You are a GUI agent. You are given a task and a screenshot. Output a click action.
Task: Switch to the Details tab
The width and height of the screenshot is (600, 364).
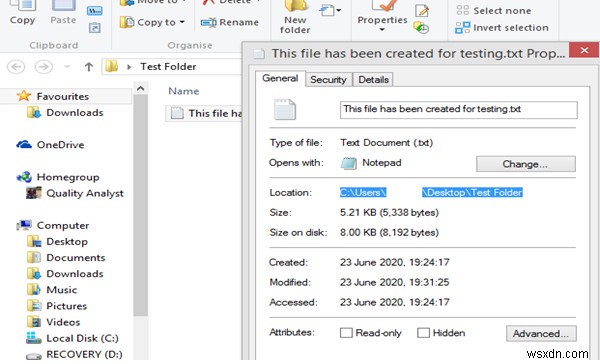(373, 80)
